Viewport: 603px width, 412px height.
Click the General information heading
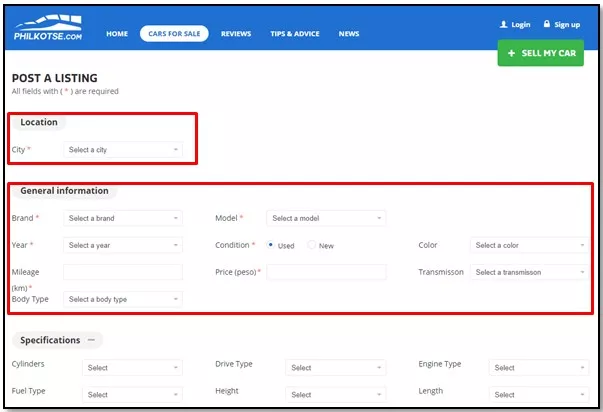(x=64, y=190)
